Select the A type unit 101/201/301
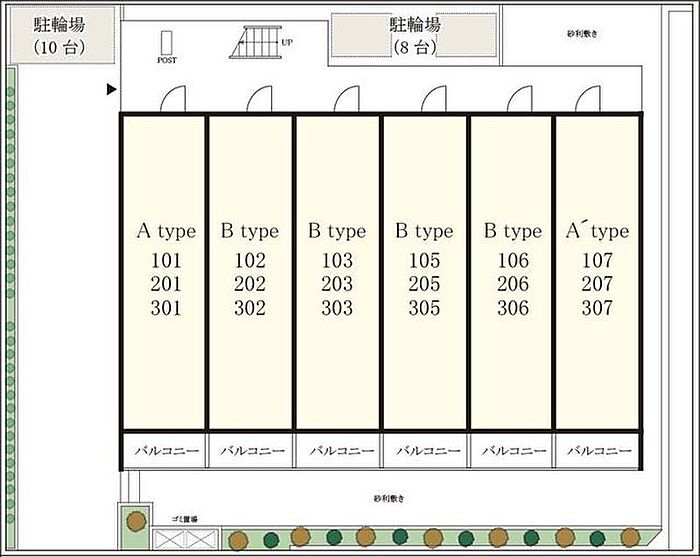700x557 pixels. [164, 270]
